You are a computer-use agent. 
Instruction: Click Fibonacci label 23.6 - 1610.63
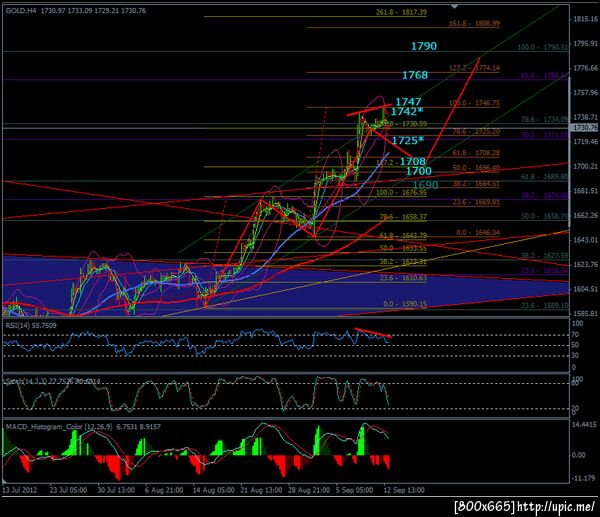tap(403, 278)
